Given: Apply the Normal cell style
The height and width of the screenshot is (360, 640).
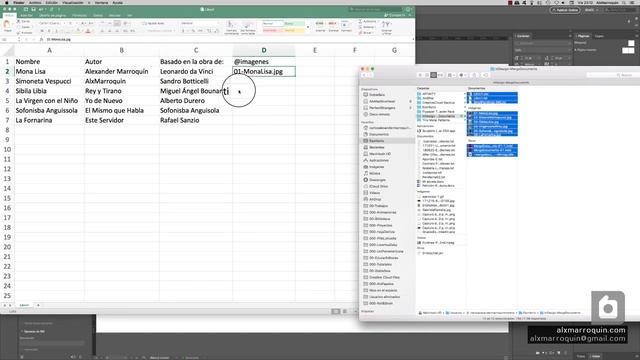Looking at the screenshot, I should point(272,24).
